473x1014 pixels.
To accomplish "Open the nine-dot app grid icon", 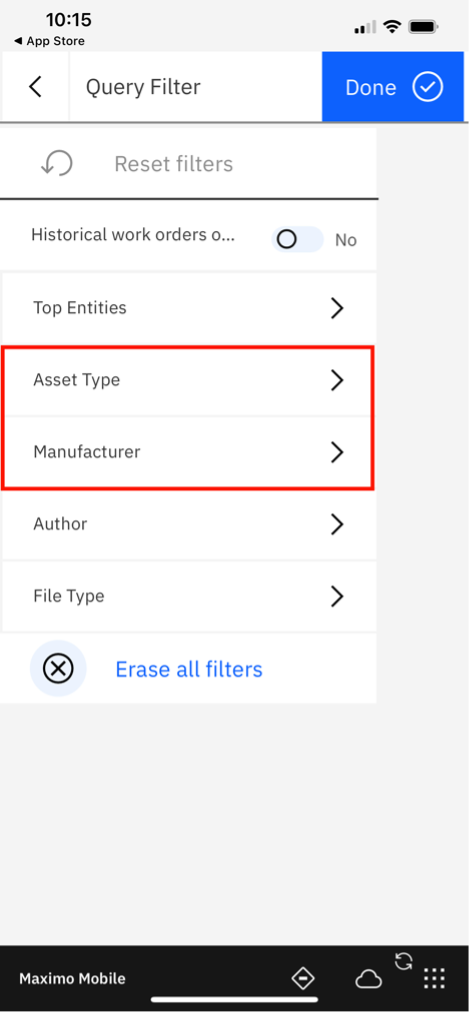I will (x=434, y=979).
